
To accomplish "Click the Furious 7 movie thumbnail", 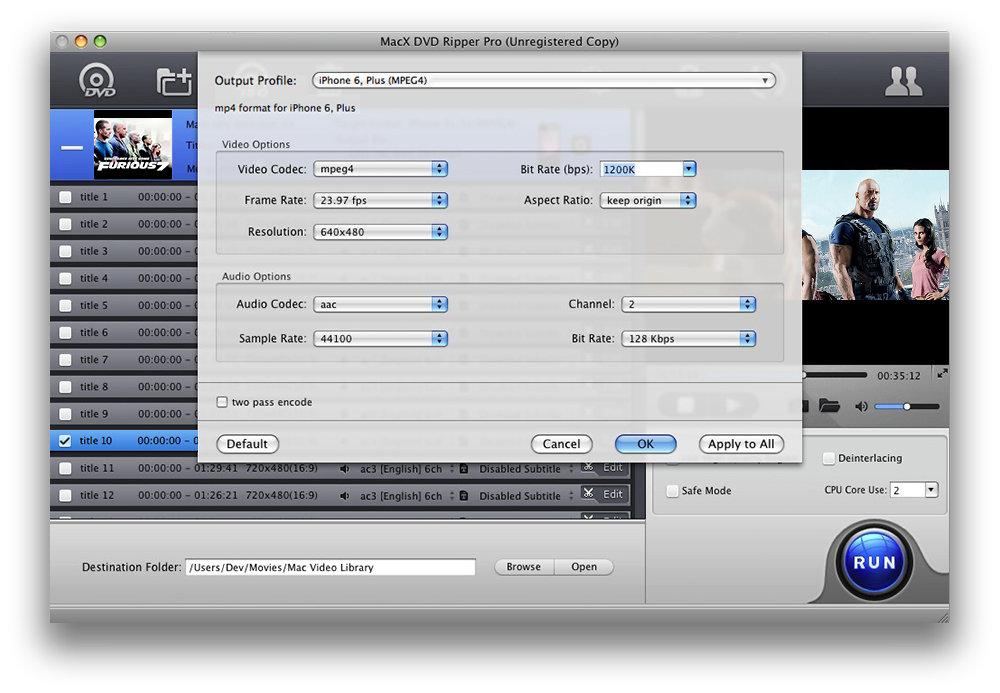I will pyautogui.click(x=133, y=145).
